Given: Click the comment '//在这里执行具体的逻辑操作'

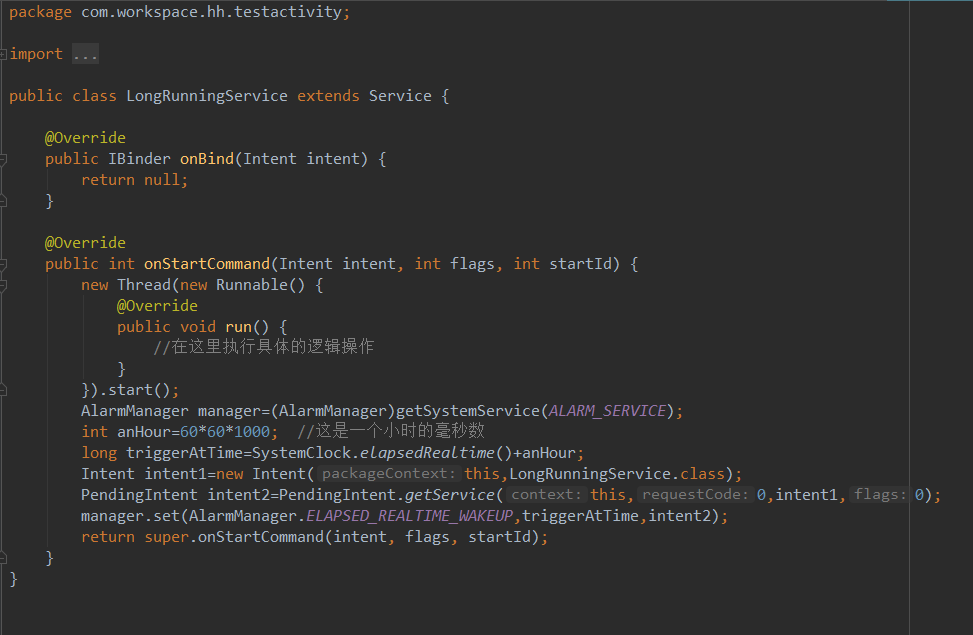Looking at the screenshot, I should coord(264,346).
